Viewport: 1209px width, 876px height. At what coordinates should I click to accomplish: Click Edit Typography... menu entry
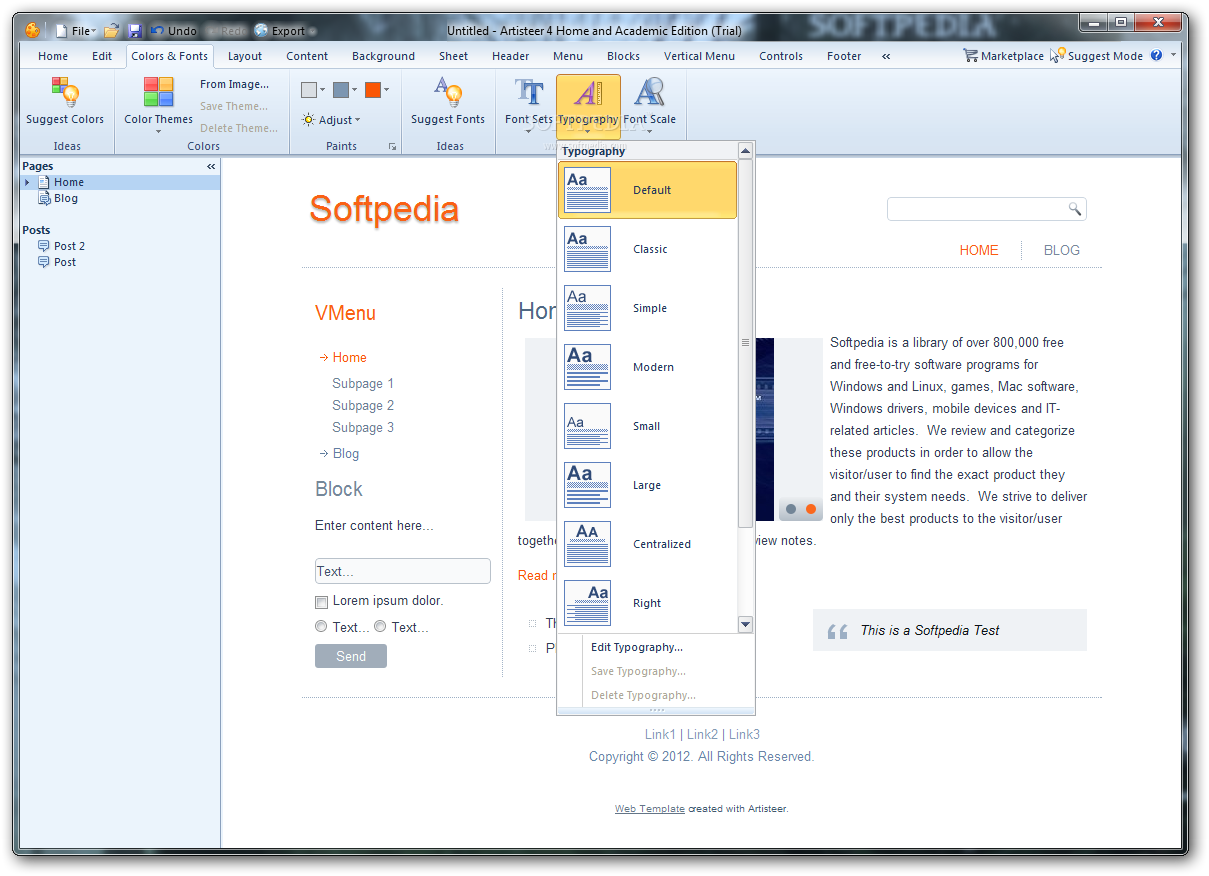(637, 647)
